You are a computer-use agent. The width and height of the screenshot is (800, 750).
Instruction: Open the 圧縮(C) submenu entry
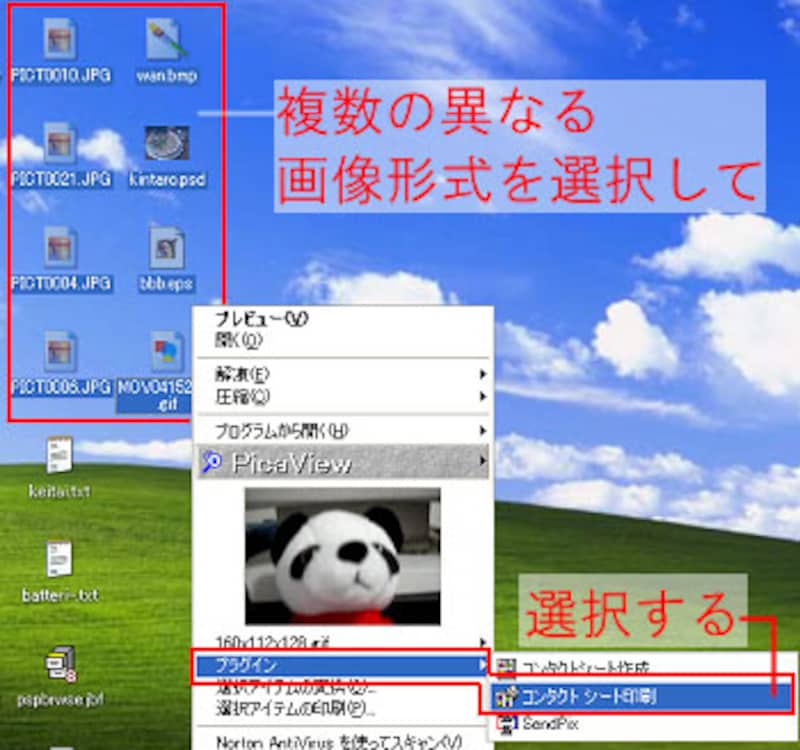pyautogui.click(x=342, y=397)
